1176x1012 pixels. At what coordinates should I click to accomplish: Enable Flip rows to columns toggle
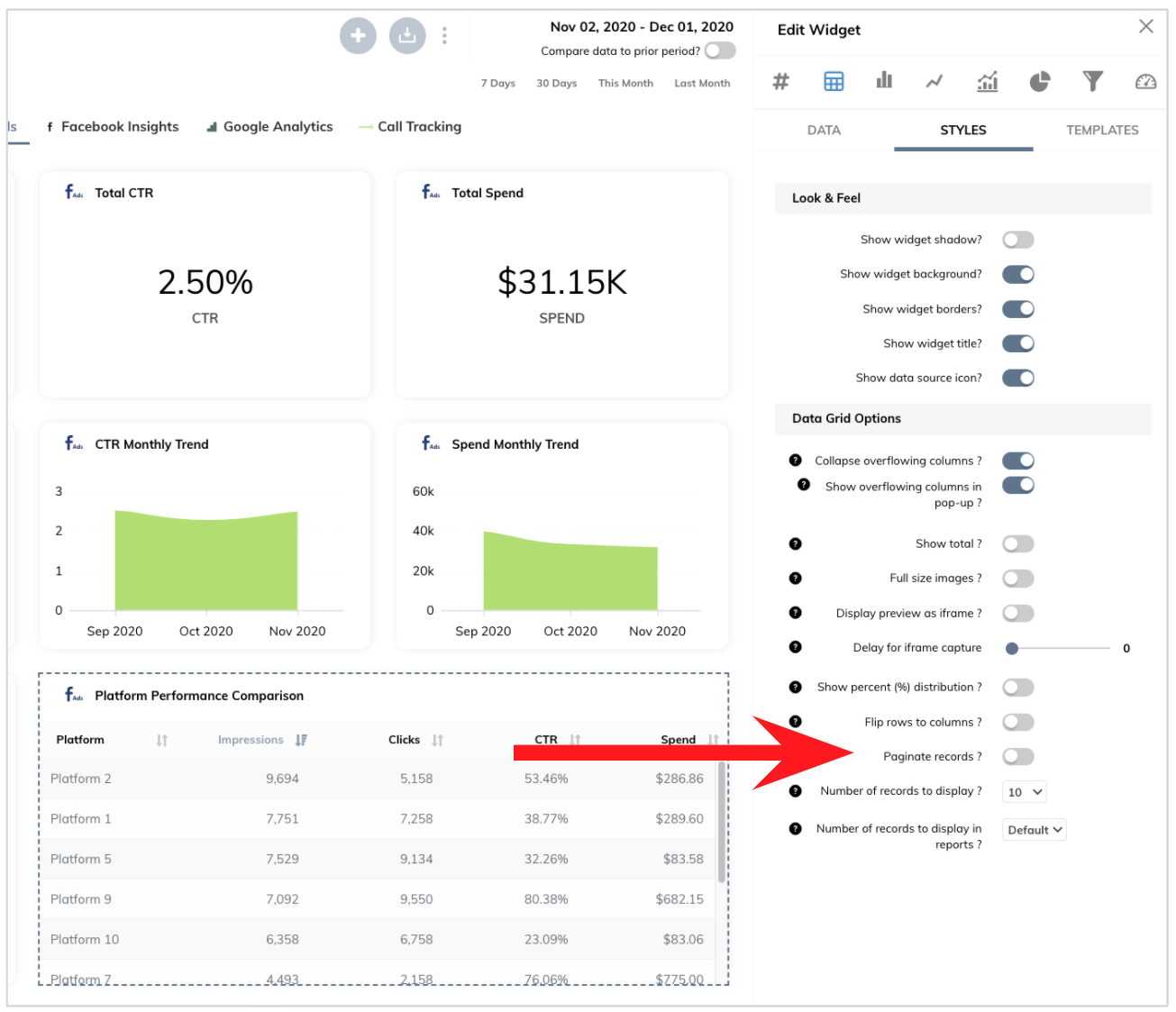coord(1018,722)
